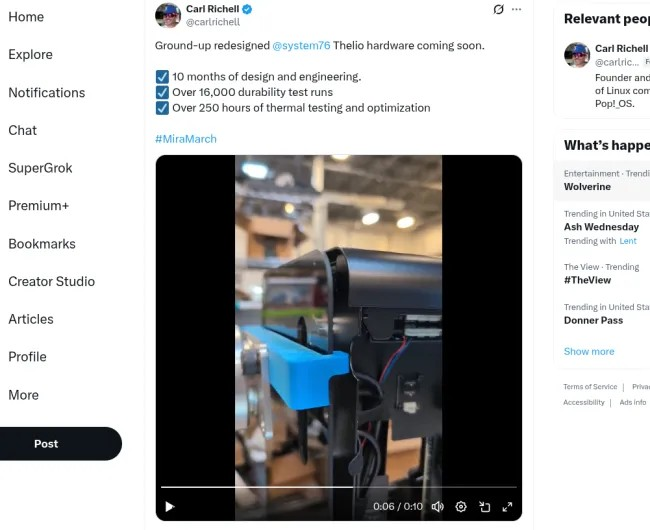Open the @system76 mention link
This screenshot has width=650, height=530.
(x=301, y=46)
